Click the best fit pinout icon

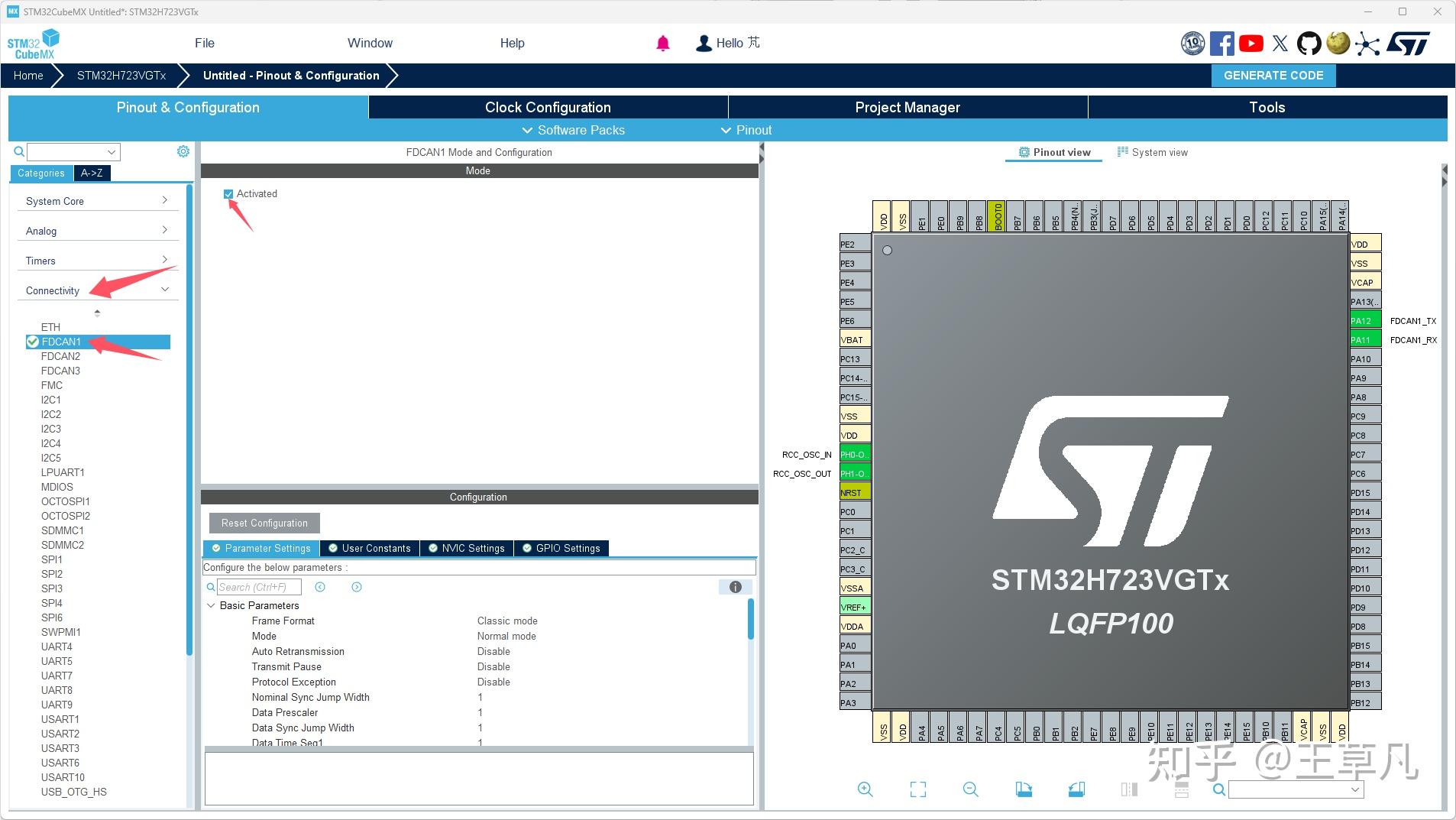(918, 789)
